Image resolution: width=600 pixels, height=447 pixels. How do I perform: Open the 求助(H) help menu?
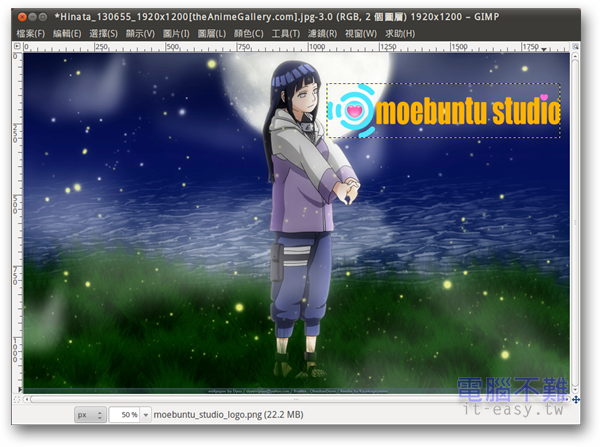(401, 34)
